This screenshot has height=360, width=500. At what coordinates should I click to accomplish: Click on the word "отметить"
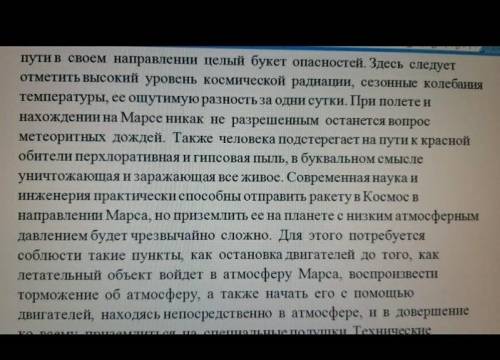[x=50, y=78]
